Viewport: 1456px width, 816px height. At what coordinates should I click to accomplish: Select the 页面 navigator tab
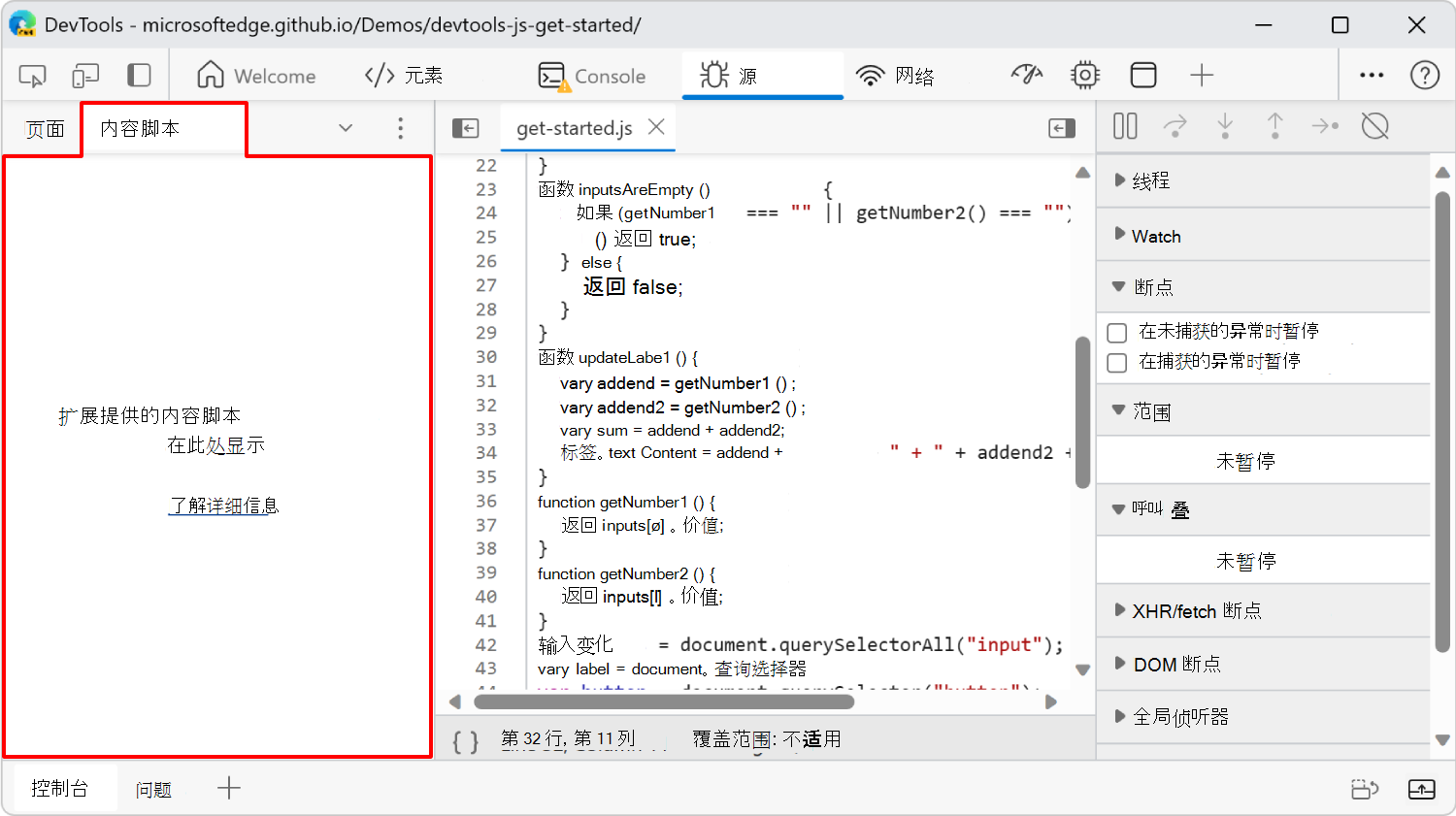coord(45,129)
